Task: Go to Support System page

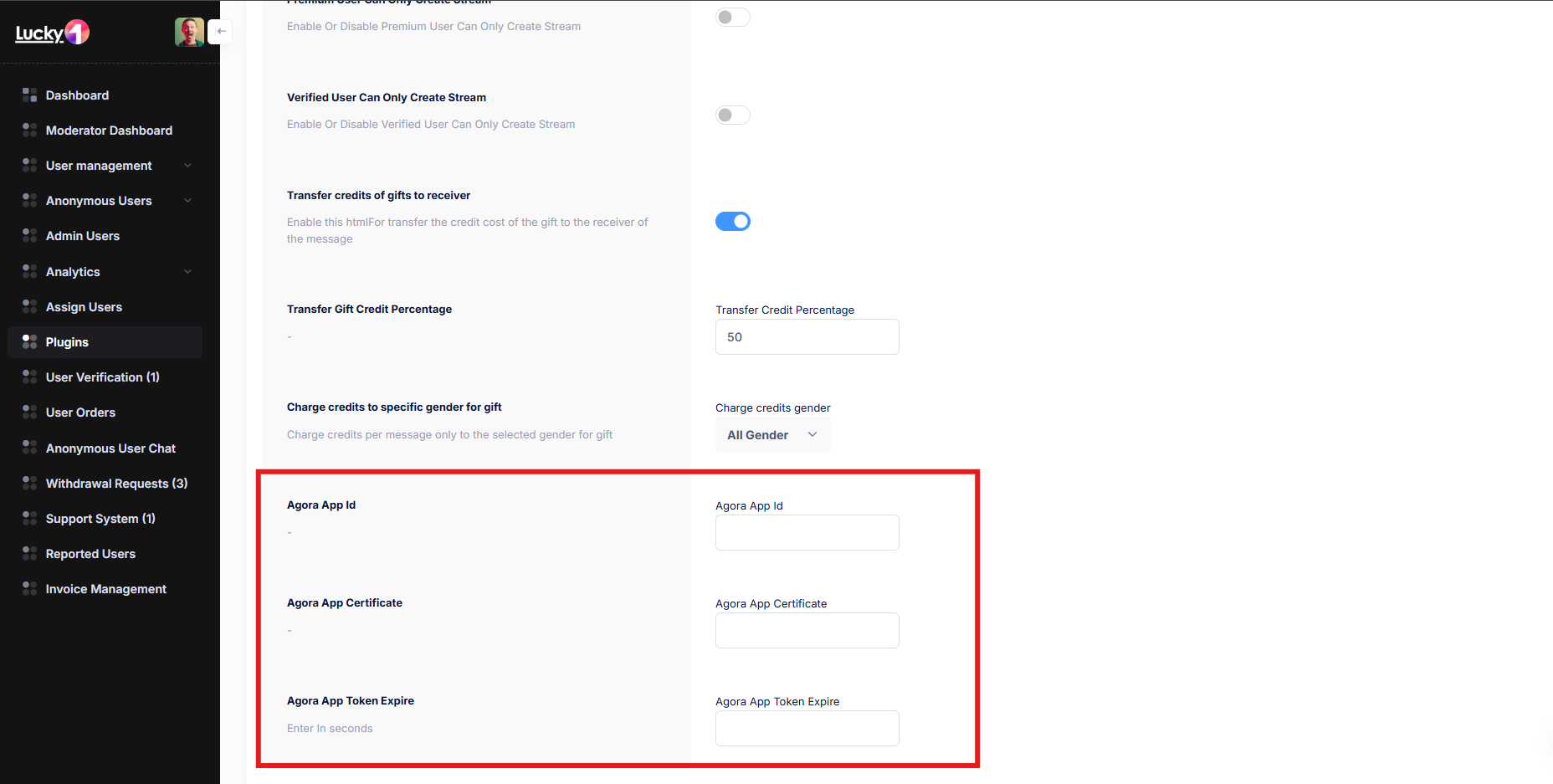Action: click(x=100, y=519)
